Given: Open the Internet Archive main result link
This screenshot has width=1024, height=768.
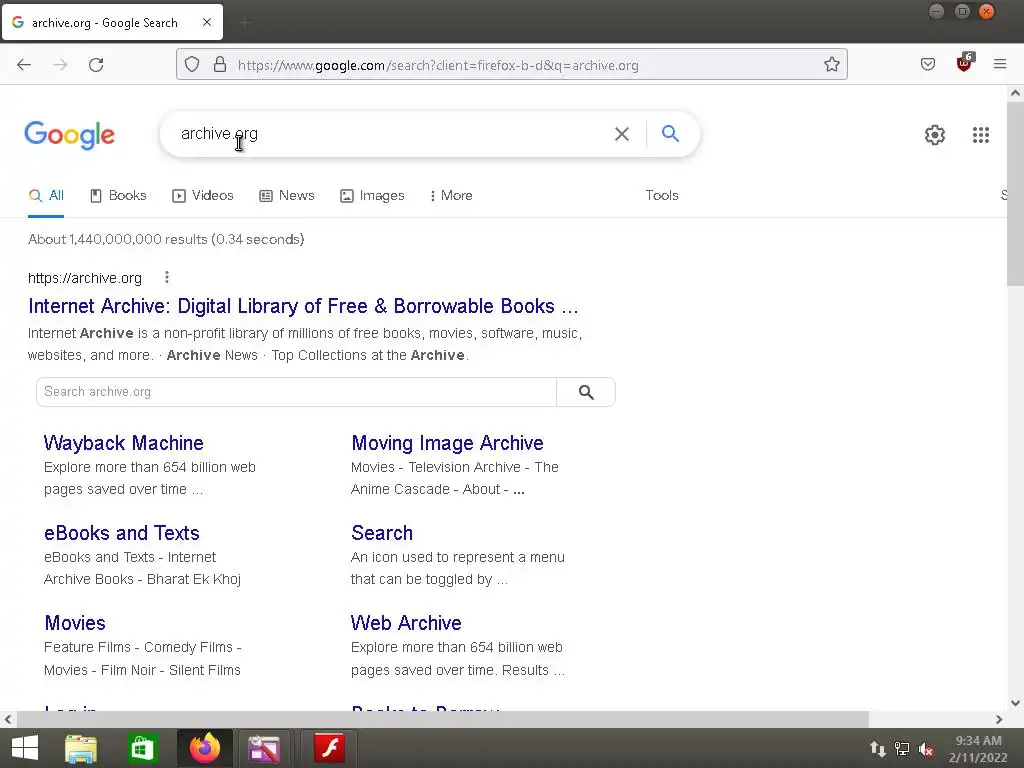Looking at the screenshot, I should tap(303, 306).
